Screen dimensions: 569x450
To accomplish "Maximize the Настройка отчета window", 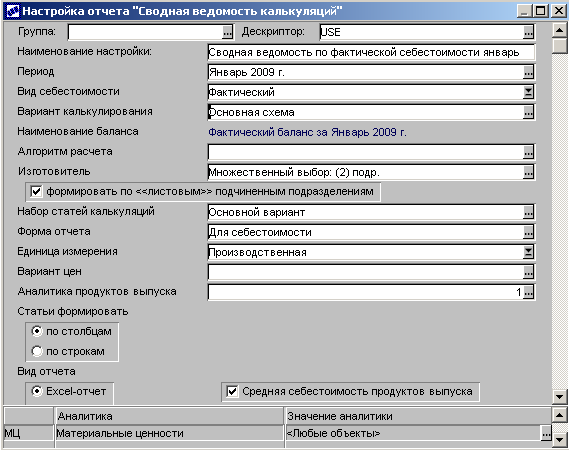I will tap(540, 11).
